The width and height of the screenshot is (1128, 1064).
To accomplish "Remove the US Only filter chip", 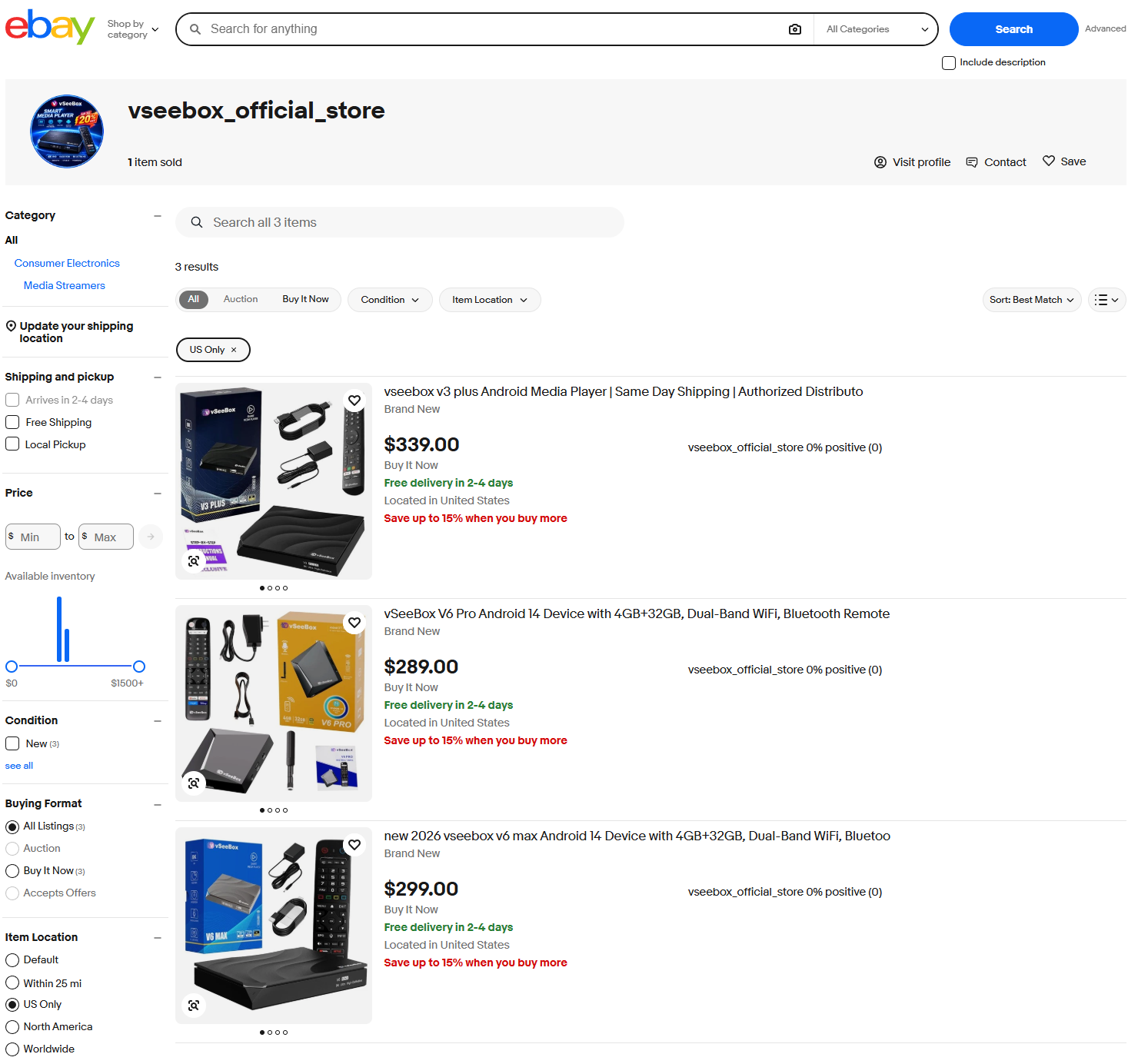I will 234,350.
